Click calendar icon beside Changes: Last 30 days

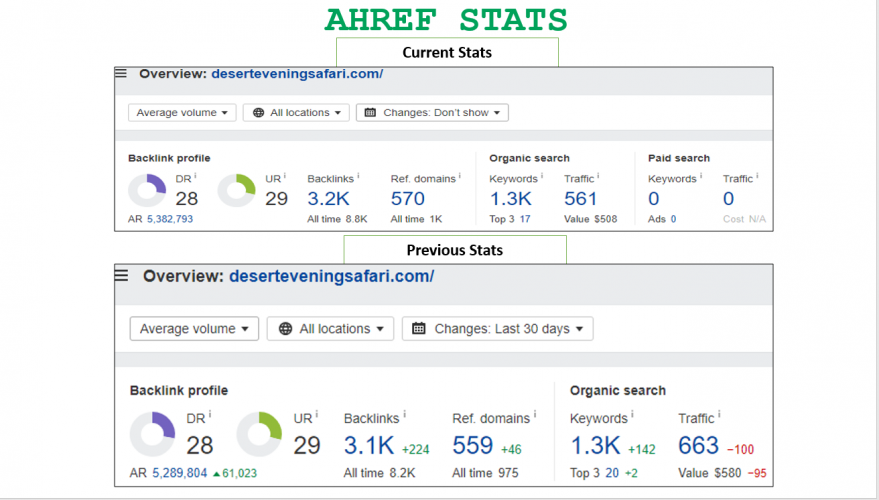click(419, 328)
